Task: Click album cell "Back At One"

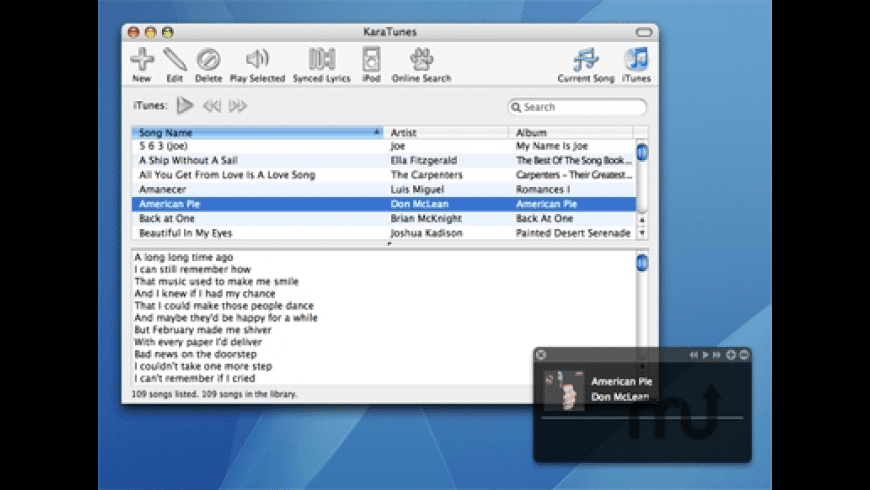Action: [544, 219]
